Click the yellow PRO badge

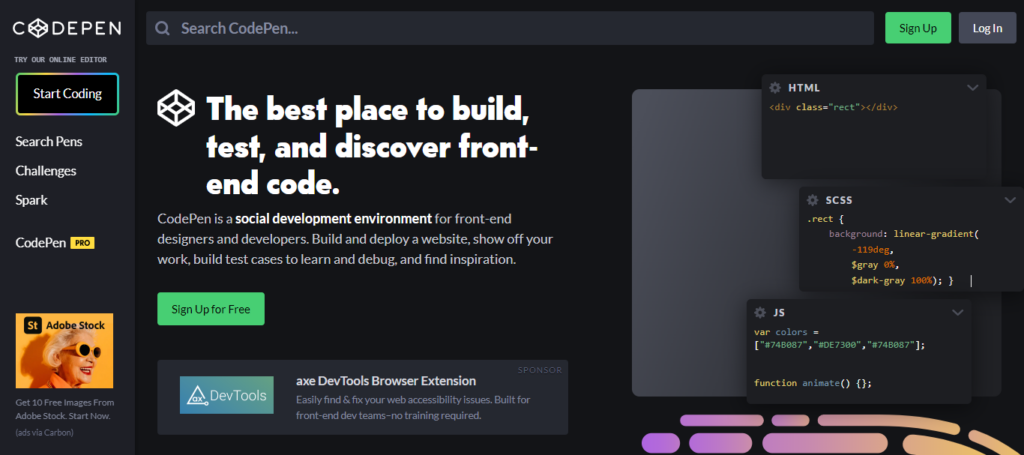82,243
